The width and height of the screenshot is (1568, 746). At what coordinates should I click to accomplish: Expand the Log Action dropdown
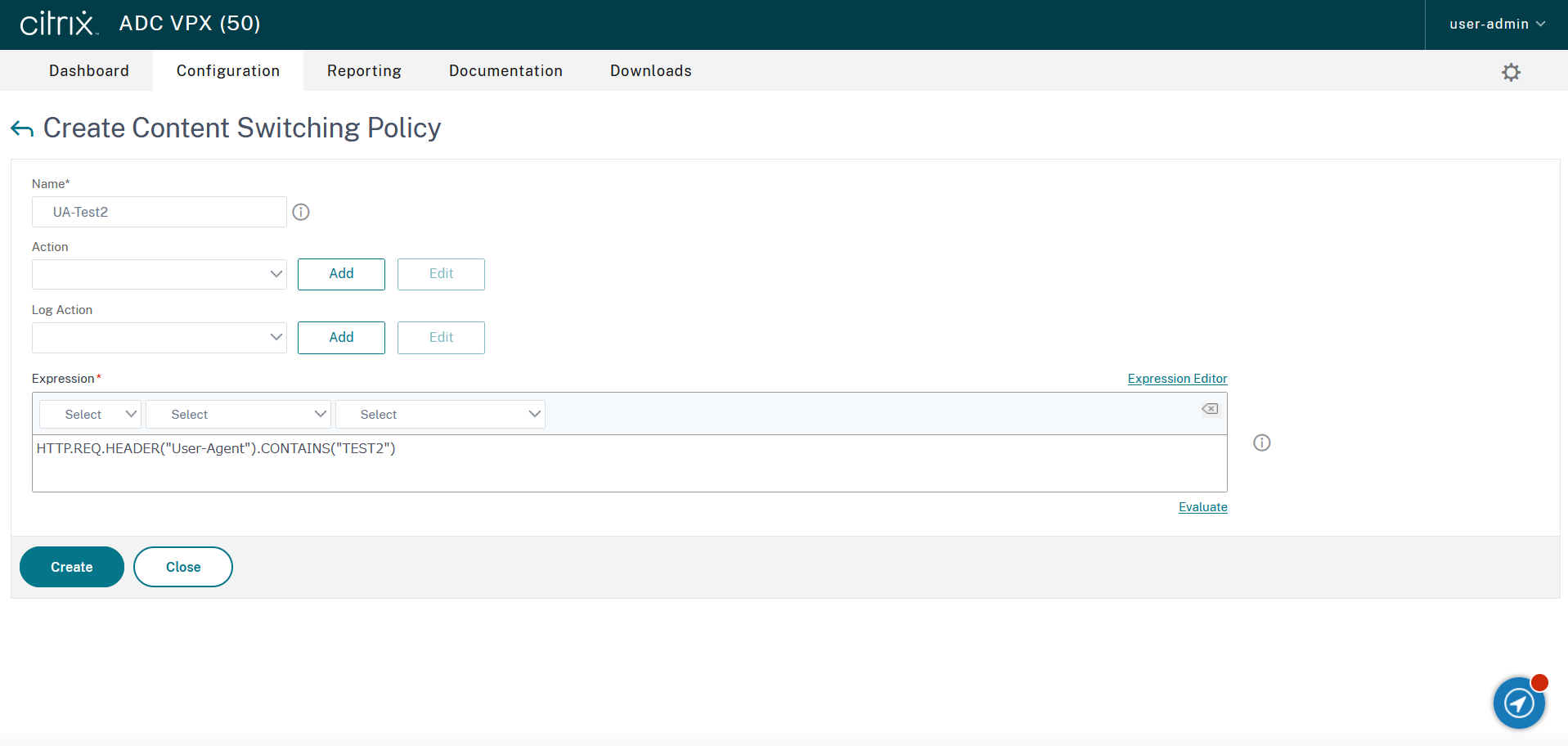click(159, 337)
